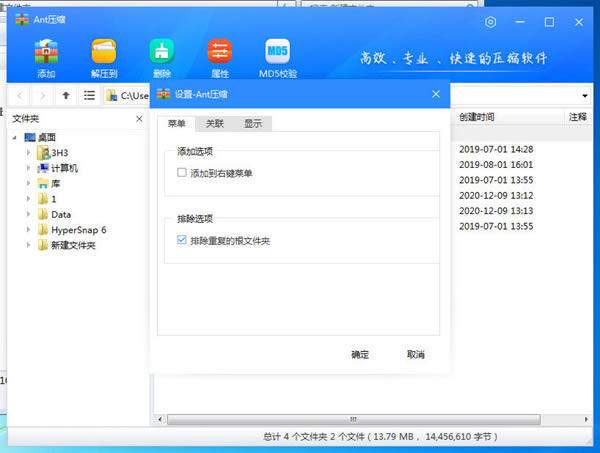This screenshot has height=453, width=600.
Task: Close the 文件夹 side panel
Action: coord(139,118)
